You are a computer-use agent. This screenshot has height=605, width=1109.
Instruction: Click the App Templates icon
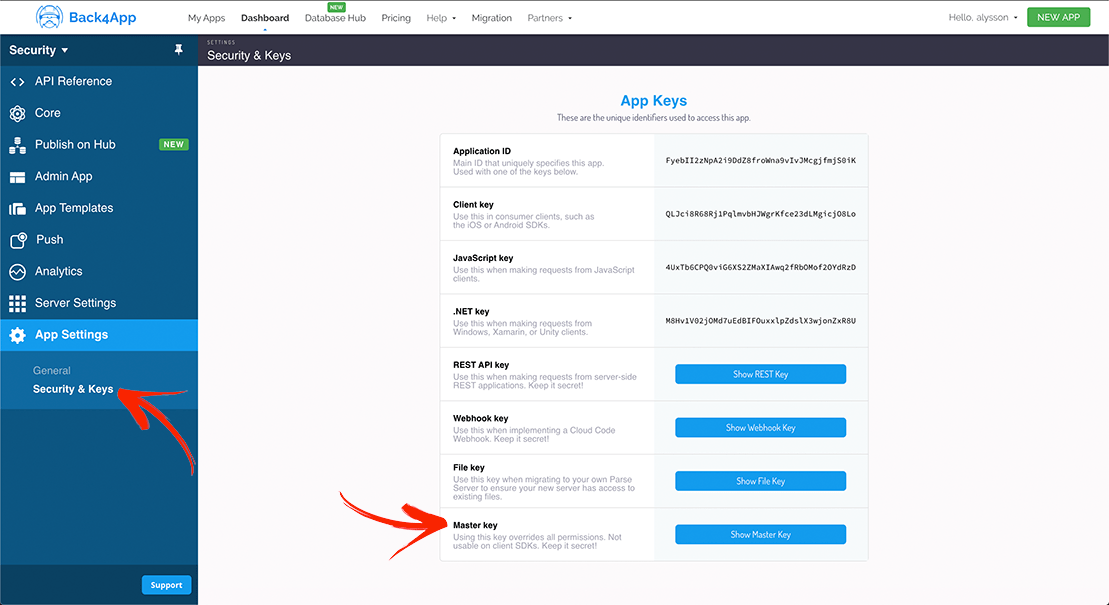coord(18,209)
